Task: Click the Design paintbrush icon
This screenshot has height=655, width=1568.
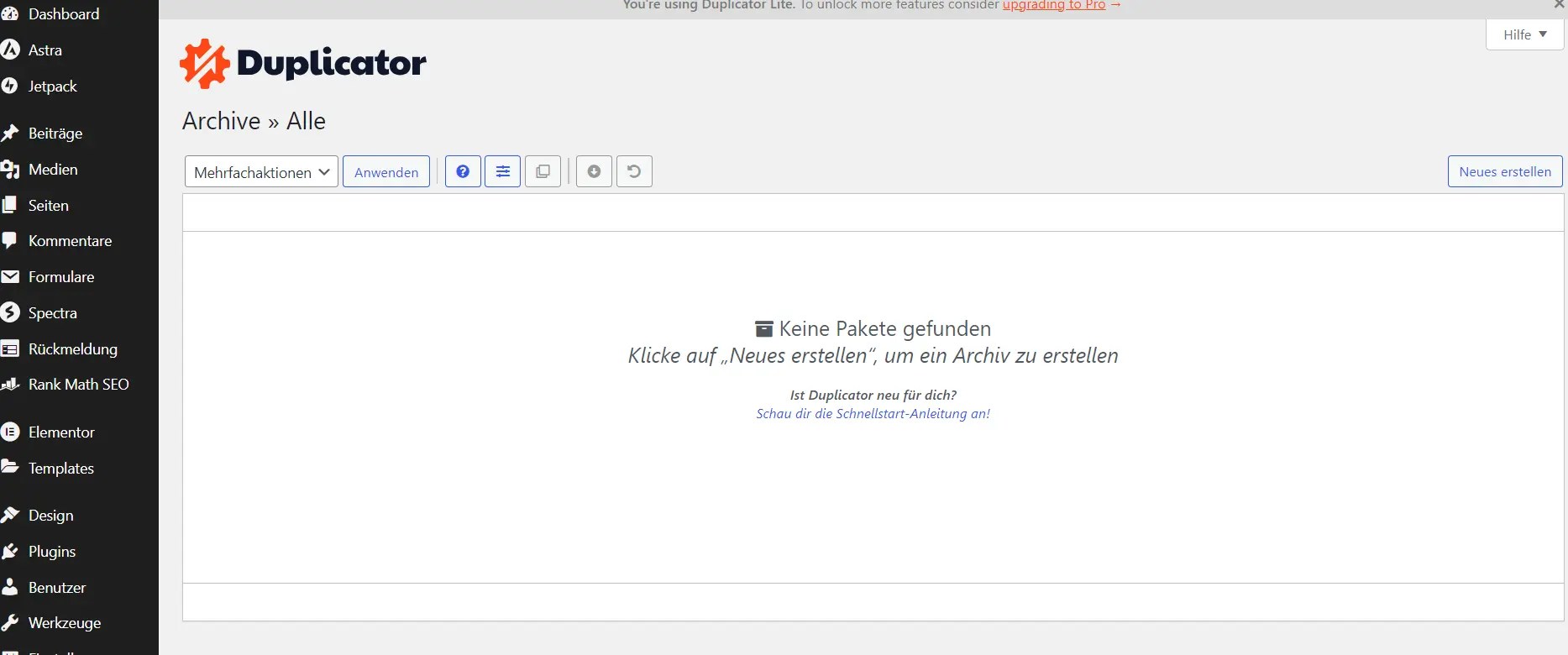Action: tap(9, 515)
